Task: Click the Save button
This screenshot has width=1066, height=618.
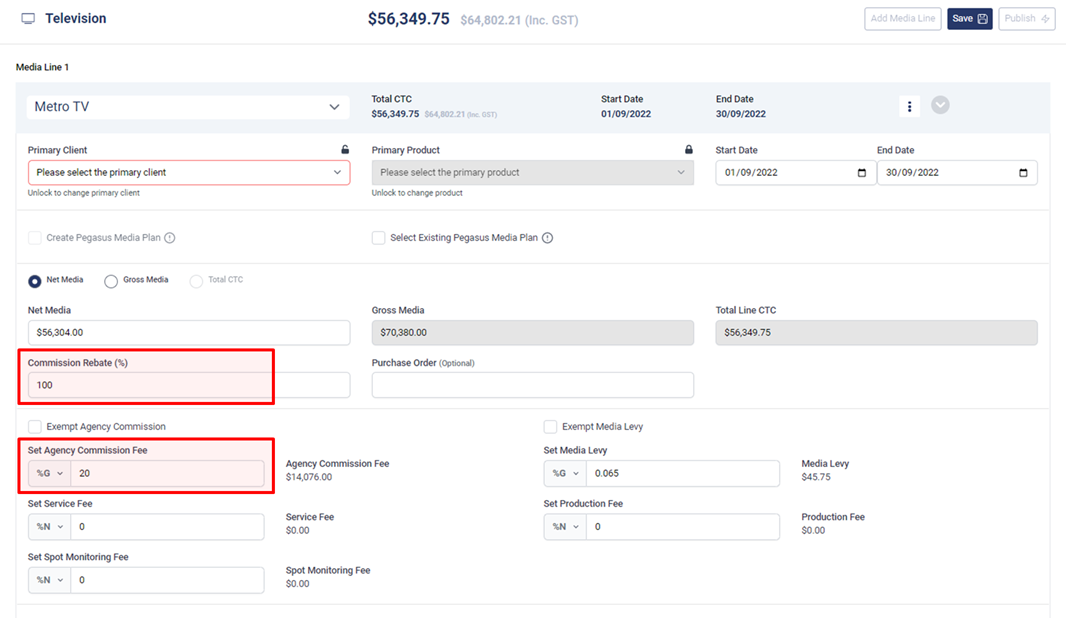Action: pyautogui.click(x=969, y=19)
